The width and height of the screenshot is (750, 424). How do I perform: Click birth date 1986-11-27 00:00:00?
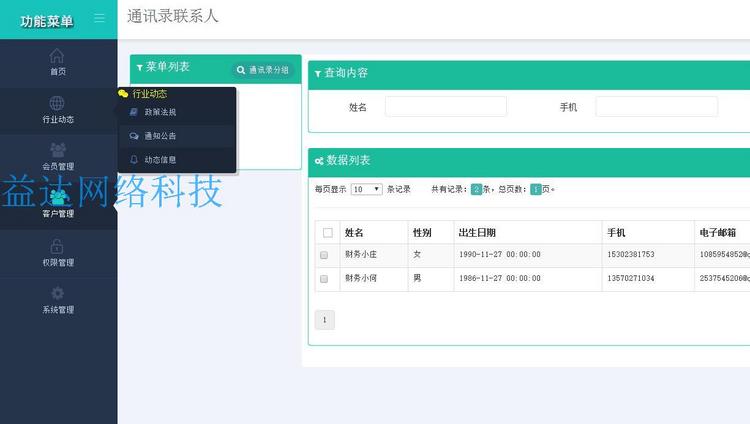(500, 278)
